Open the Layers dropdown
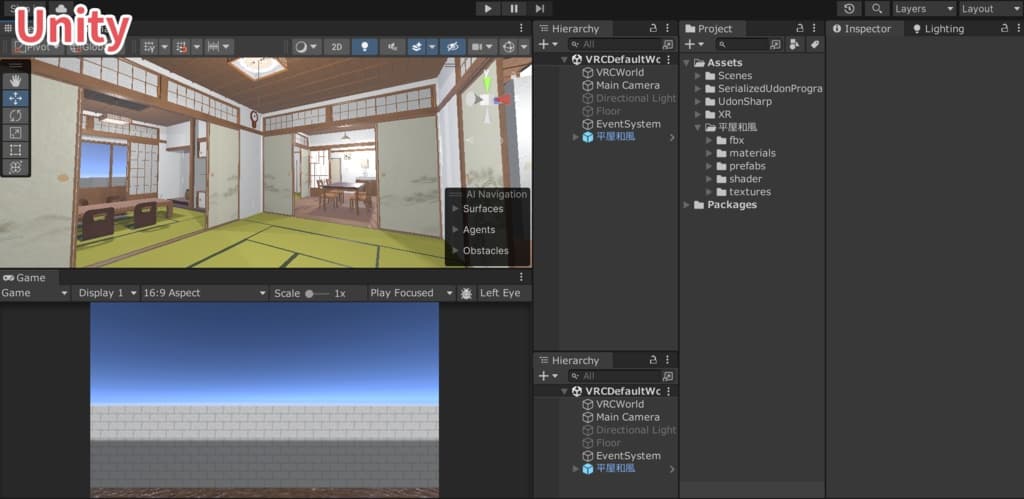 tap(923, 9)
